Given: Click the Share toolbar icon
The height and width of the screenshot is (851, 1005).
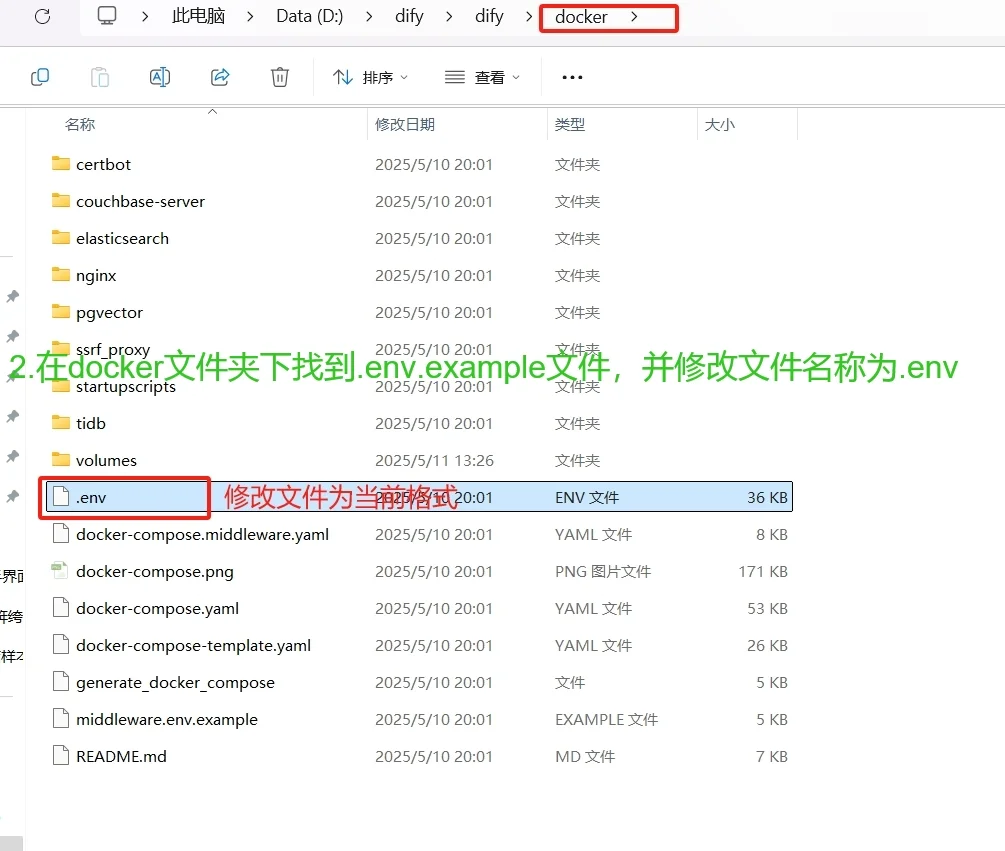Looking at the screenshot, I should 220,78.
